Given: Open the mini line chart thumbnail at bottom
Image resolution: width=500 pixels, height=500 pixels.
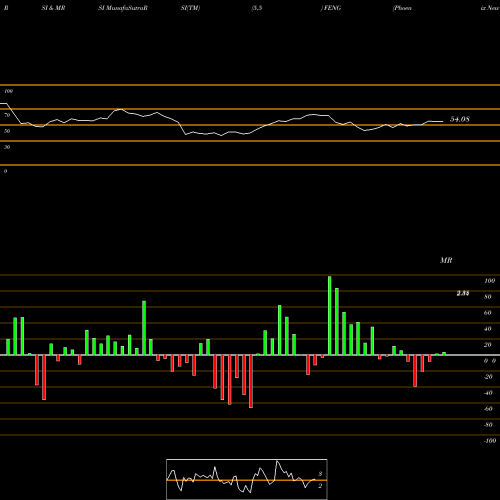Looking at the screenshot, I should pyautogui.click(x=247, y=479).
